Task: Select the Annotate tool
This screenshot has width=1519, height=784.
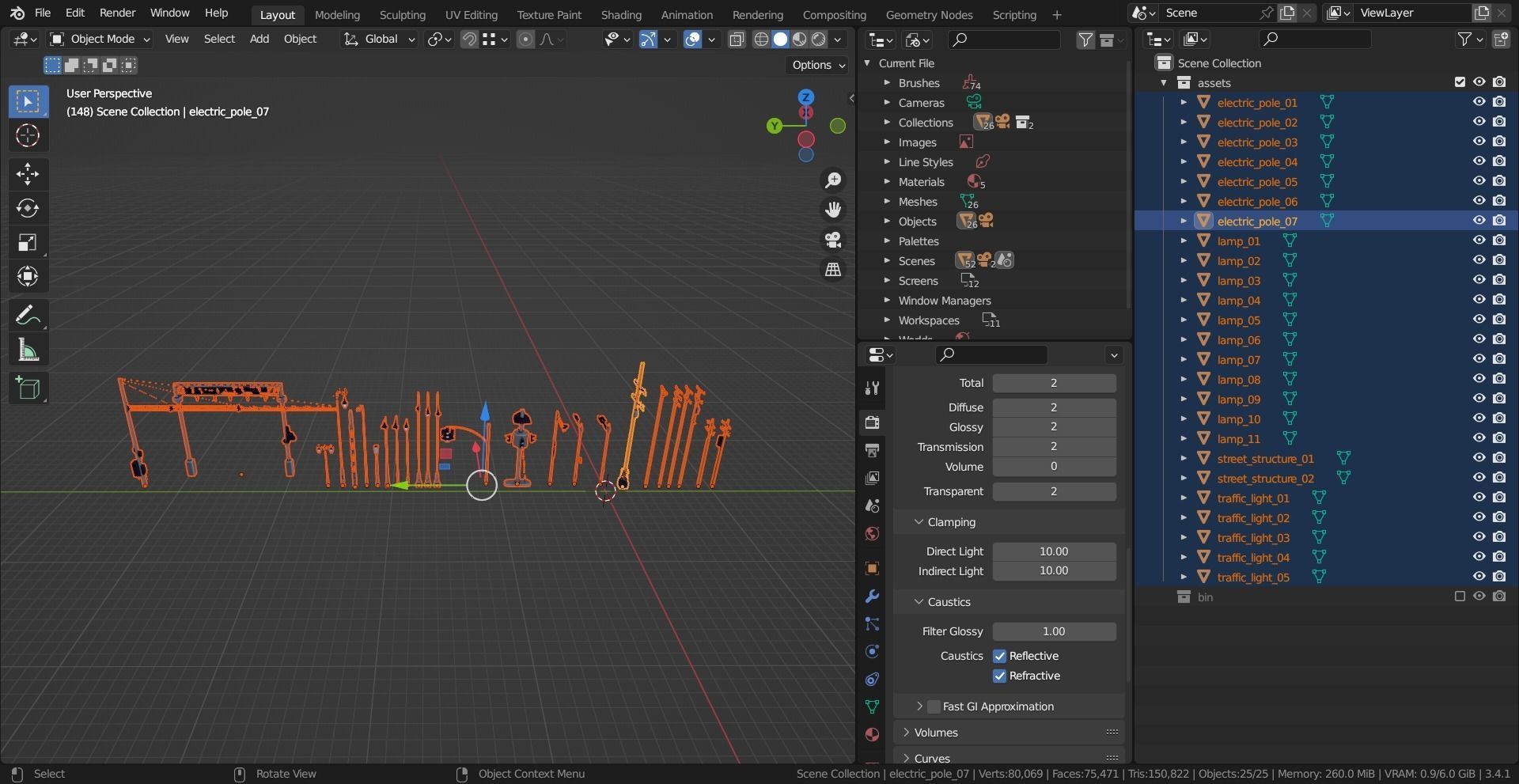Action: tap(28, 316)
